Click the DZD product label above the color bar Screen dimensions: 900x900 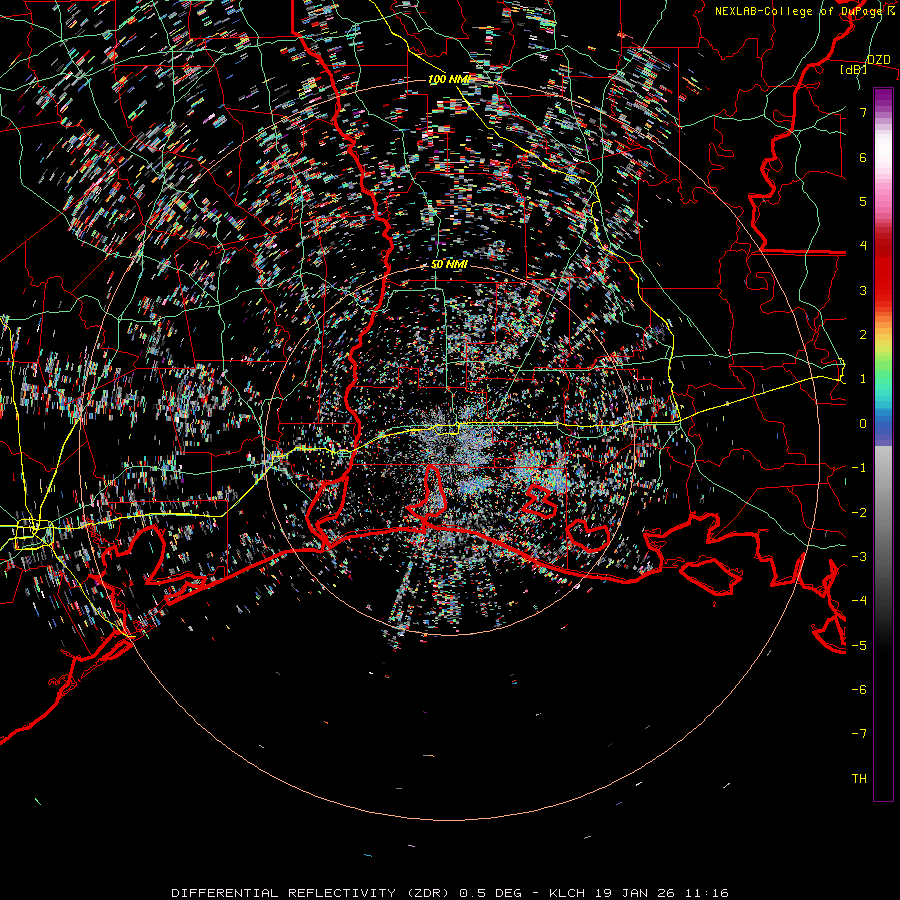(878, 60)
